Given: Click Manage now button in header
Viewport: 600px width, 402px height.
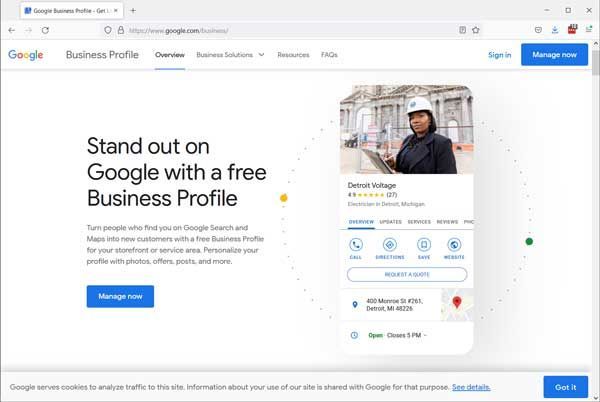Looking at the screenshot, I should [554, 55].
